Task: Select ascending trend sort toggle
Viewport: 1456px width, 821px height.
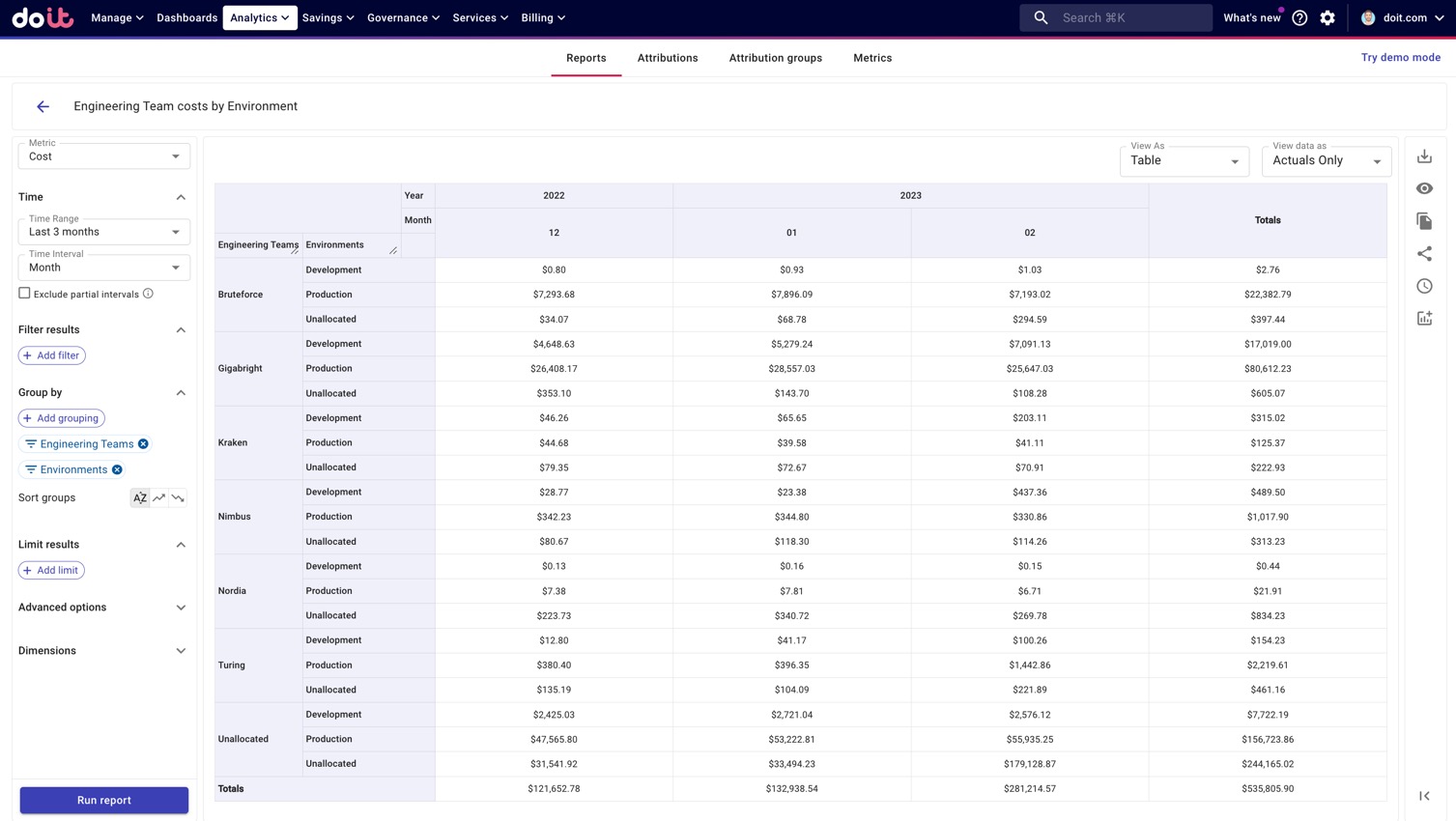Action: coord(159,497)
